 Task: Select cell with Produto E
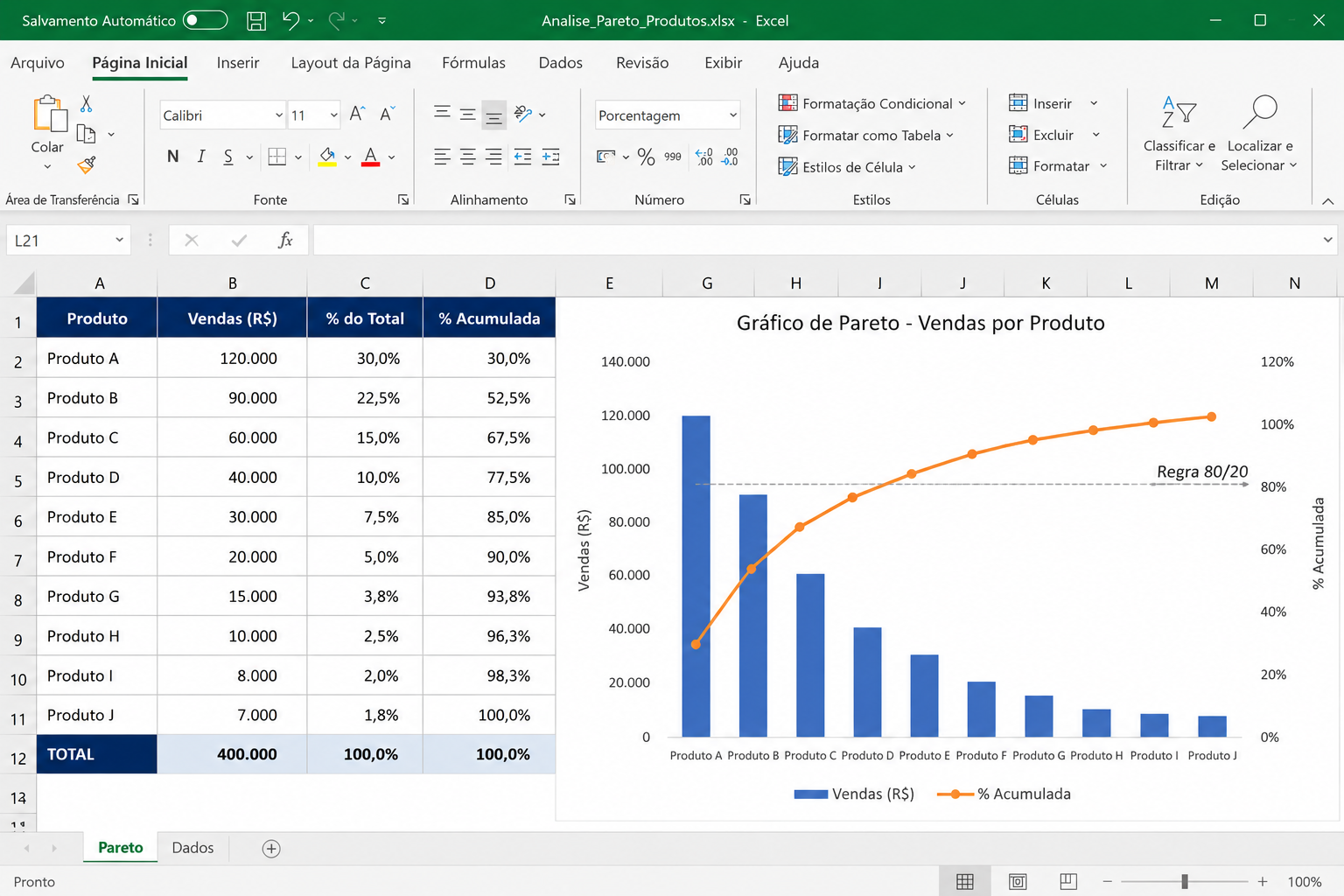pyautogui.click(x=97, y=517)
